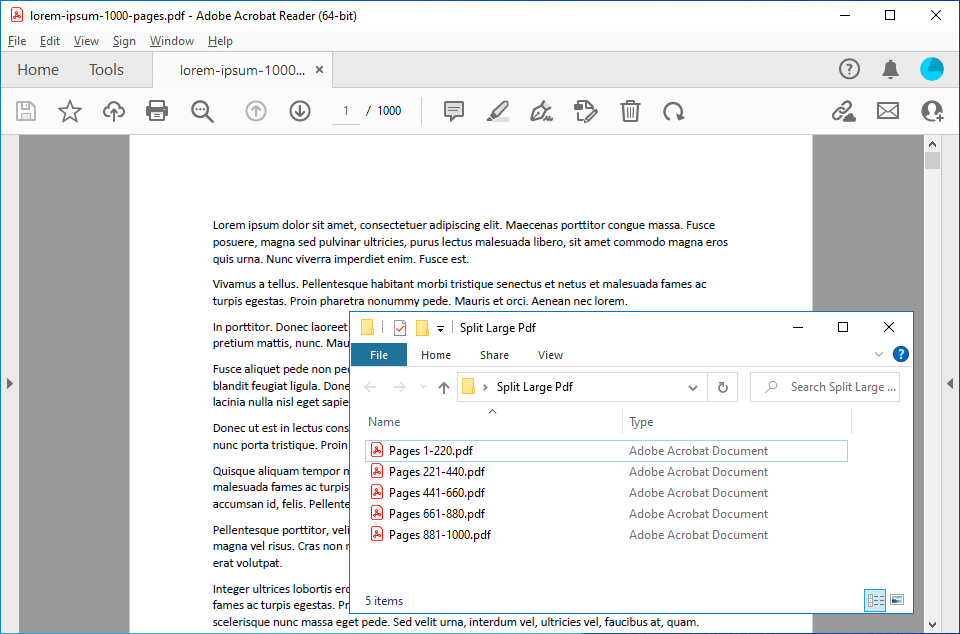The image size is (960, 634).
Task: Open the address bar location dropdown
Action: [x=692, y=387]
